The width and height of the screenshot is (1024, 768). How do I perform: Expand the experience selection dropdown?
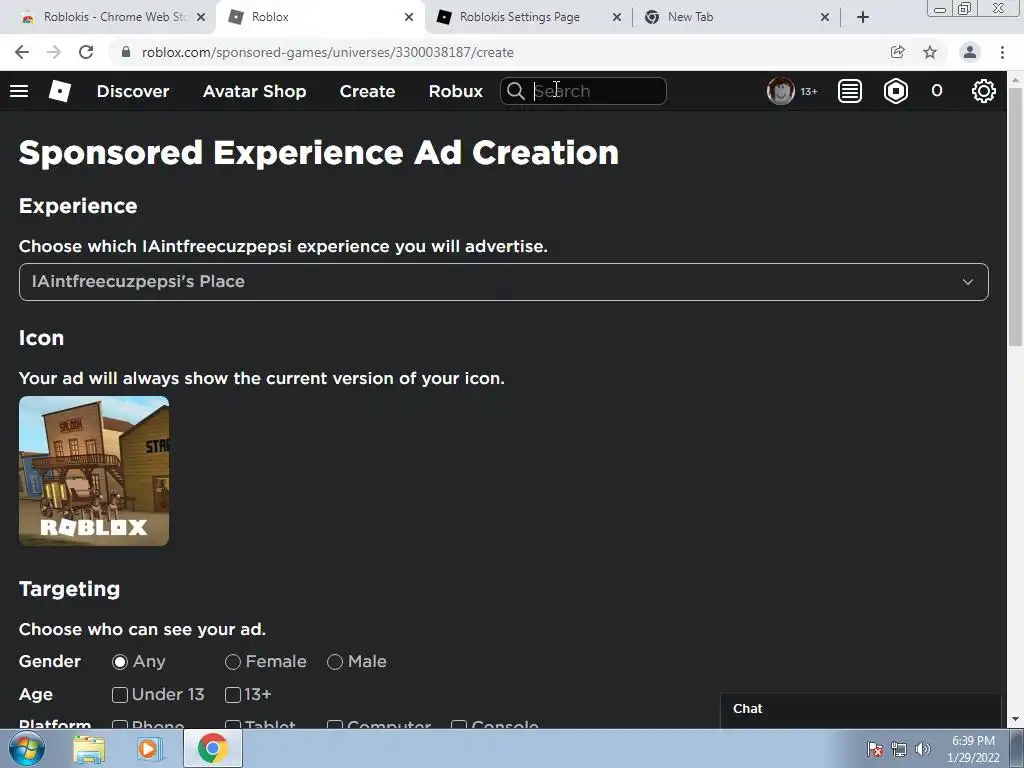point(504,282)
